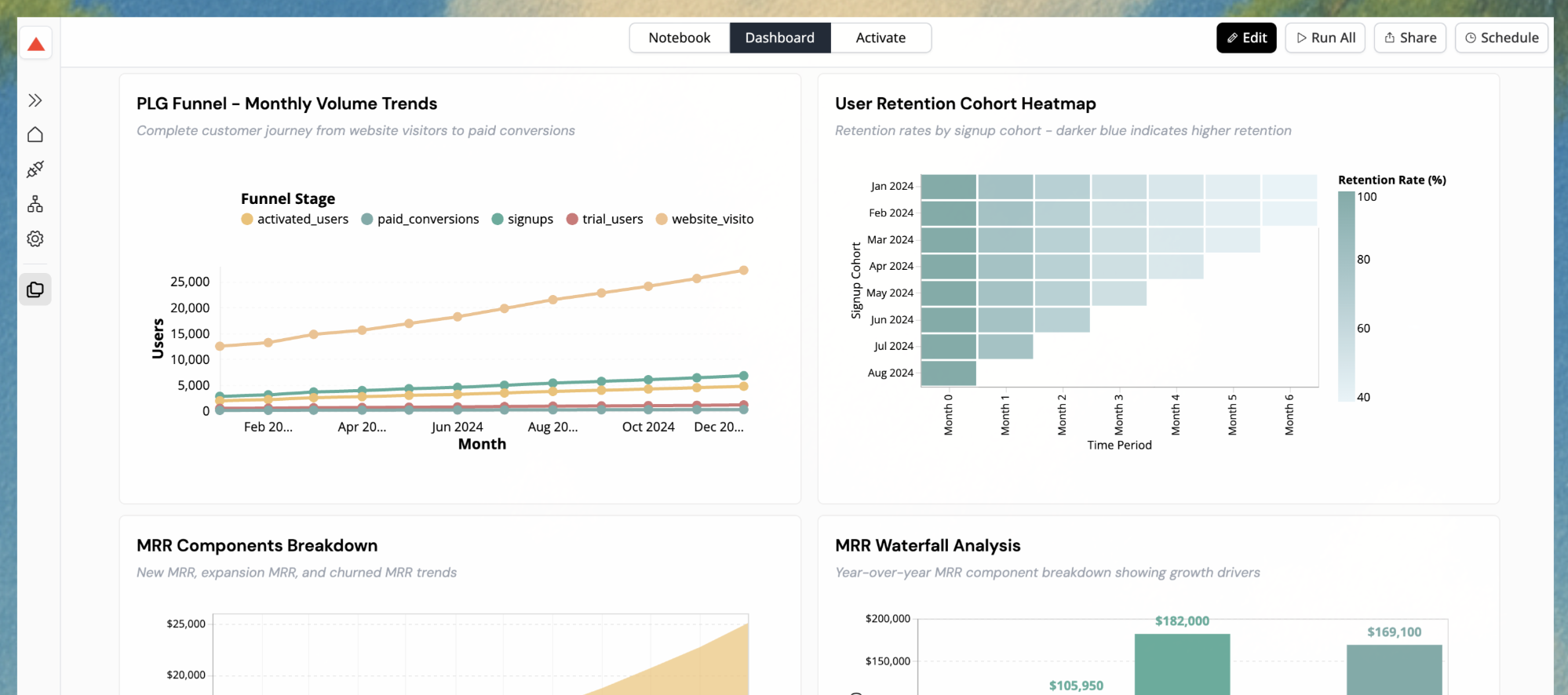Screen dimensions: 1568x695
Task: Click the Retention Rate color scale bar
Action: point(1346,297)
